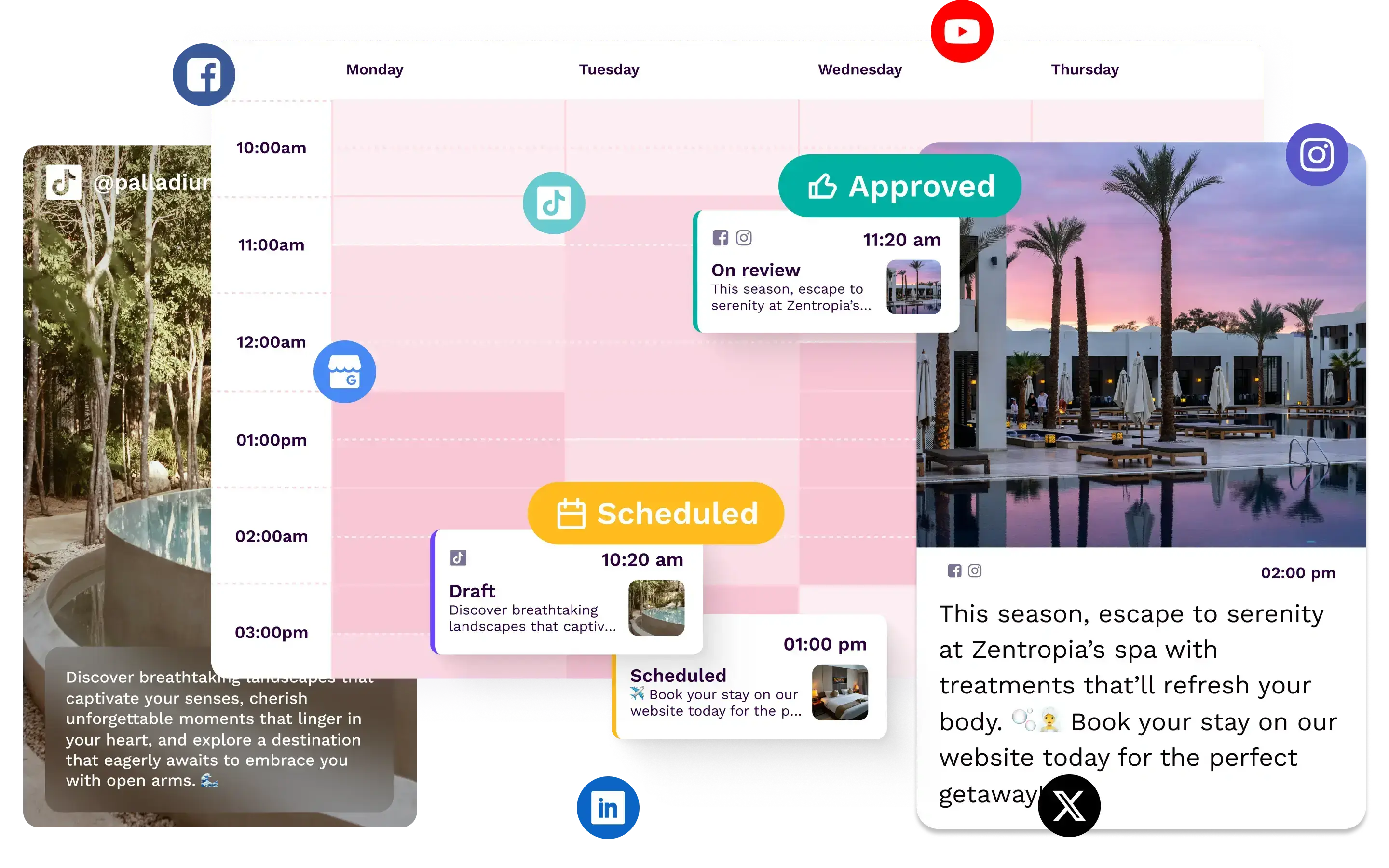Viewport: 1389px width, 868px height.
Task: Click the 02:00am time slot label
Action: point(272,536)
